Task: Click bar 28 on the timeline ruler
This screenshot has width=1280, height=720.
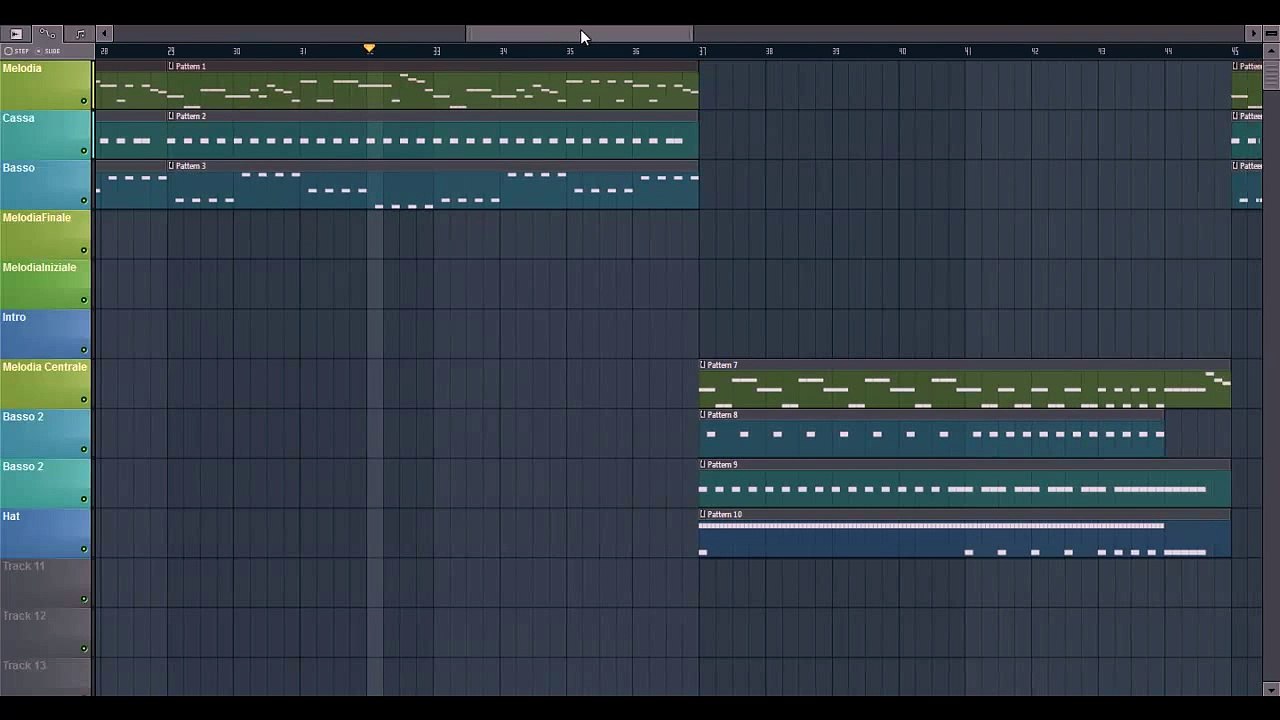Action: [104, 51]
